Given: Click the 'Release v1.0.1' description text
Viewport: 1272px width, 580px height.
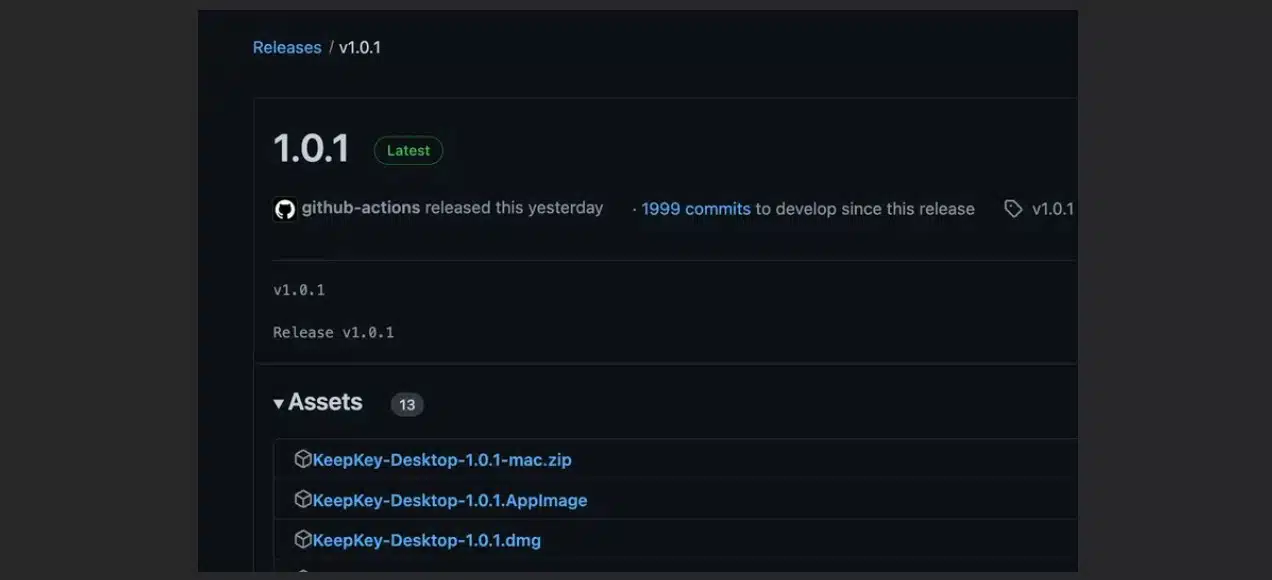Looking at the screenshot, I should [333, 332].
